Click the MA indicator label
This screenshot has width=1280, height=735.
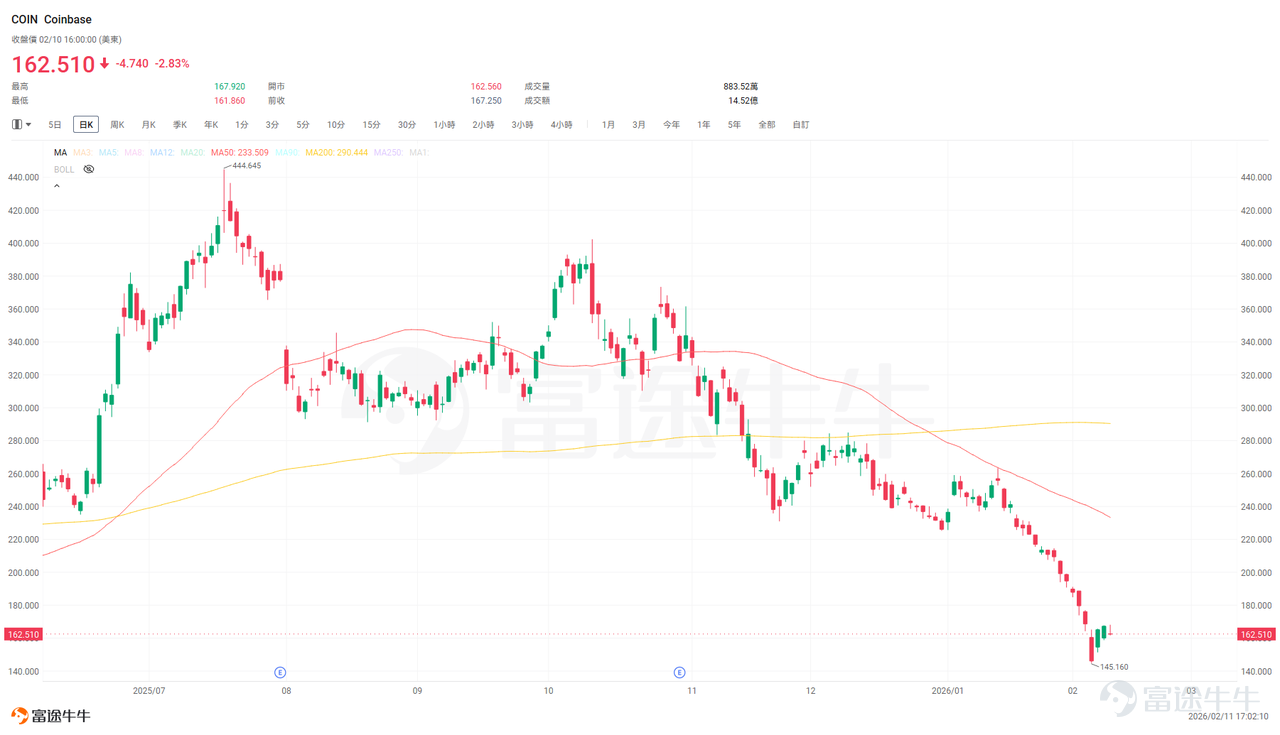[60, 152]
